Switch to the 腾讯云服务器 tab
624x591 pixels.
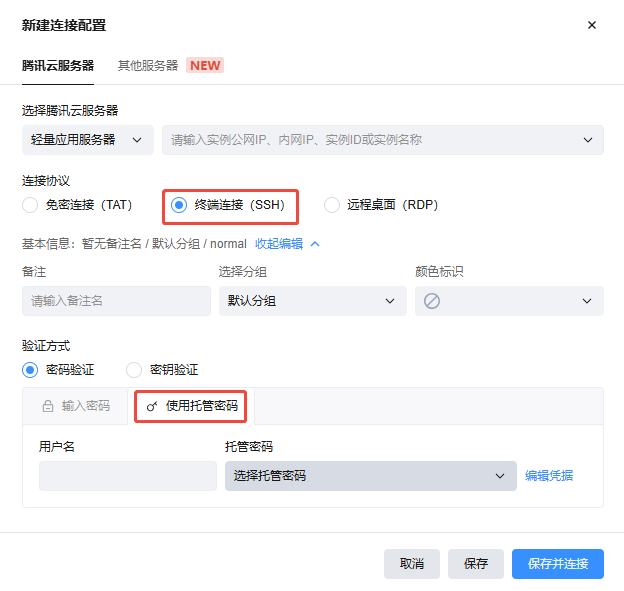pos(58,65)
